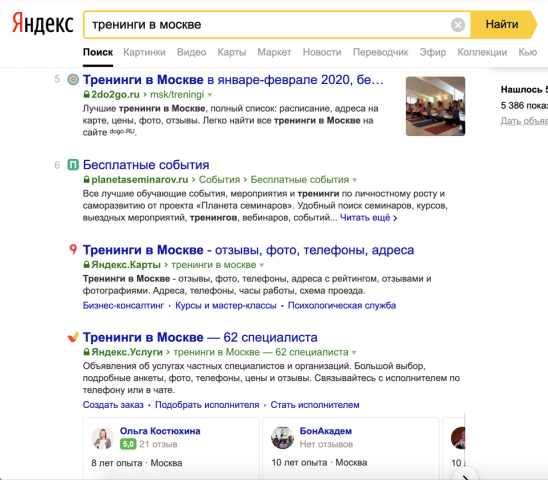
Task: Open 'Тренинги в Москве - отзывы, фото, телефоны, адреса'
Action: 248,250
